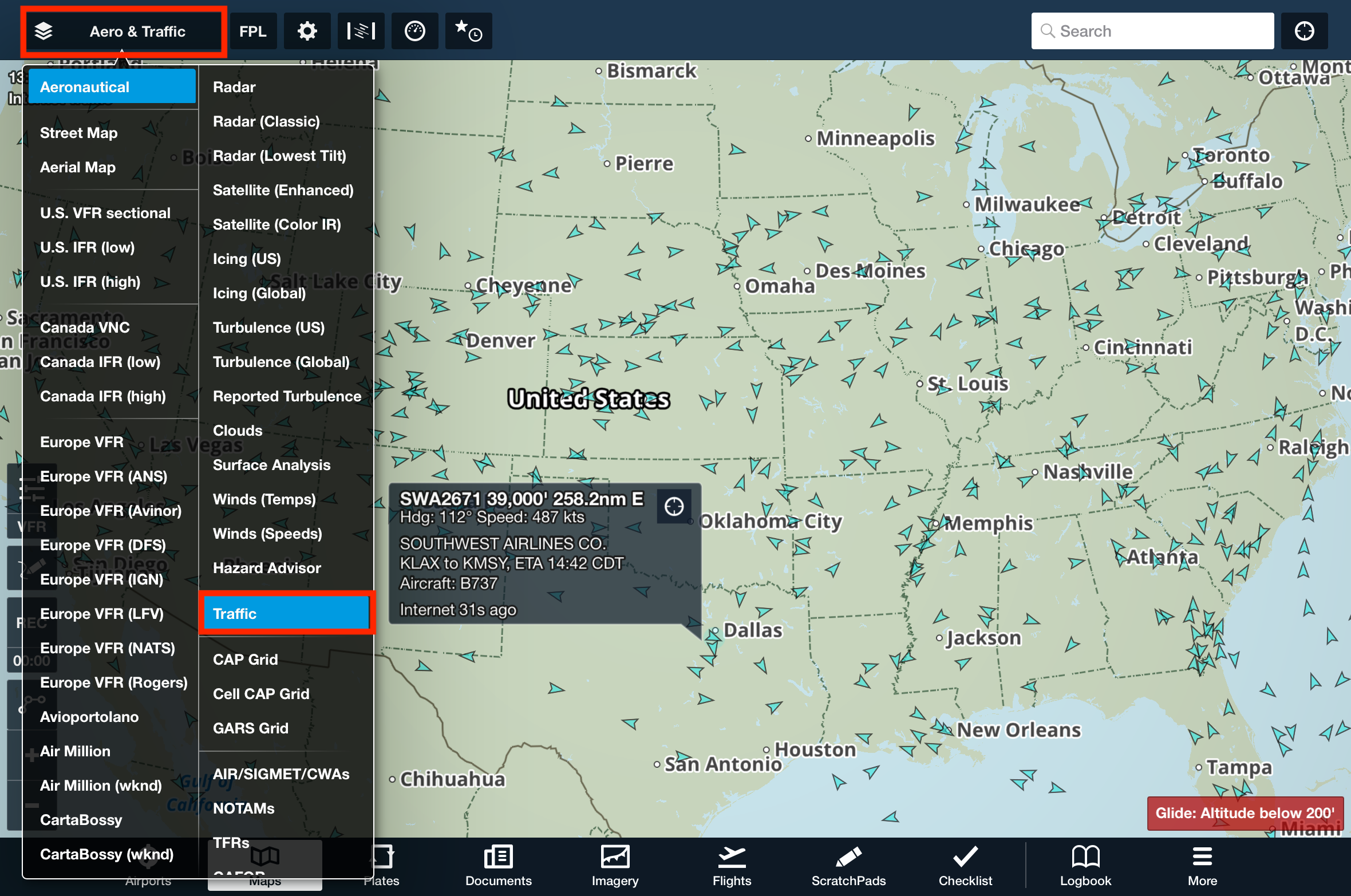Open the instruments gauge icon
Screen dimensions: 1351x896
pyautogui.click(x=414, y=30)
